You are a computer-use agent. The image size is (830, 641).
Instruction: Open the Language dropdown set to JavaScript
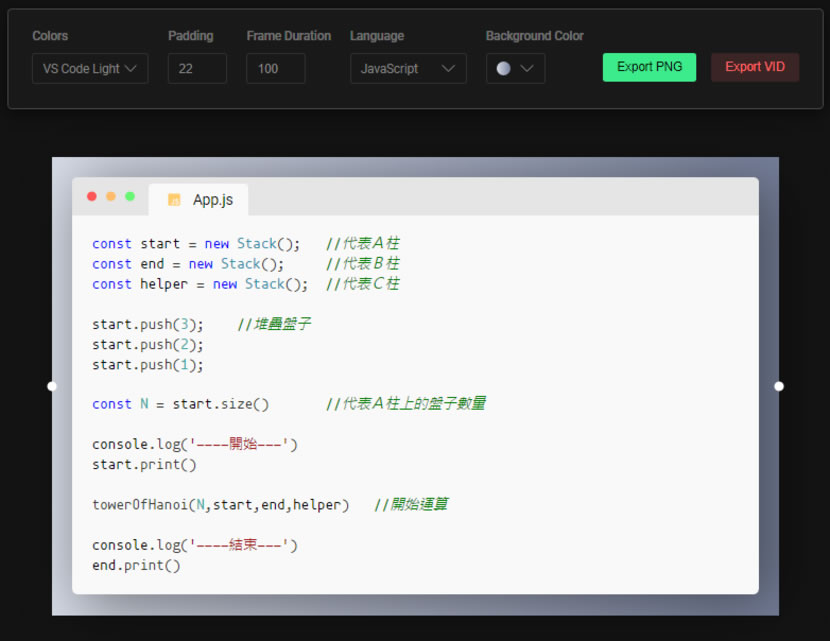coord(408,68)
